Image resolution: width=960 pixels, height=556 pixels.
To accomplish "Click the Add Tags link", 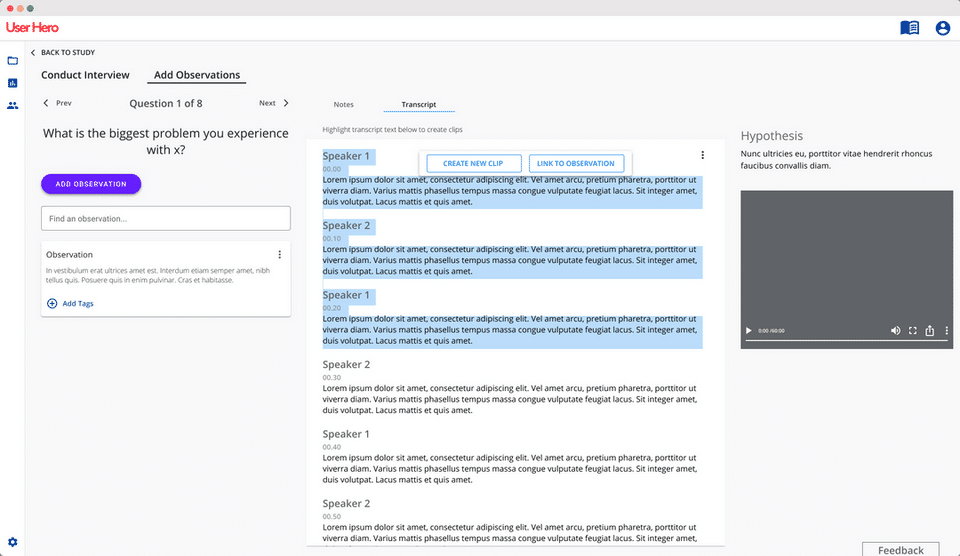I will 78,304.
